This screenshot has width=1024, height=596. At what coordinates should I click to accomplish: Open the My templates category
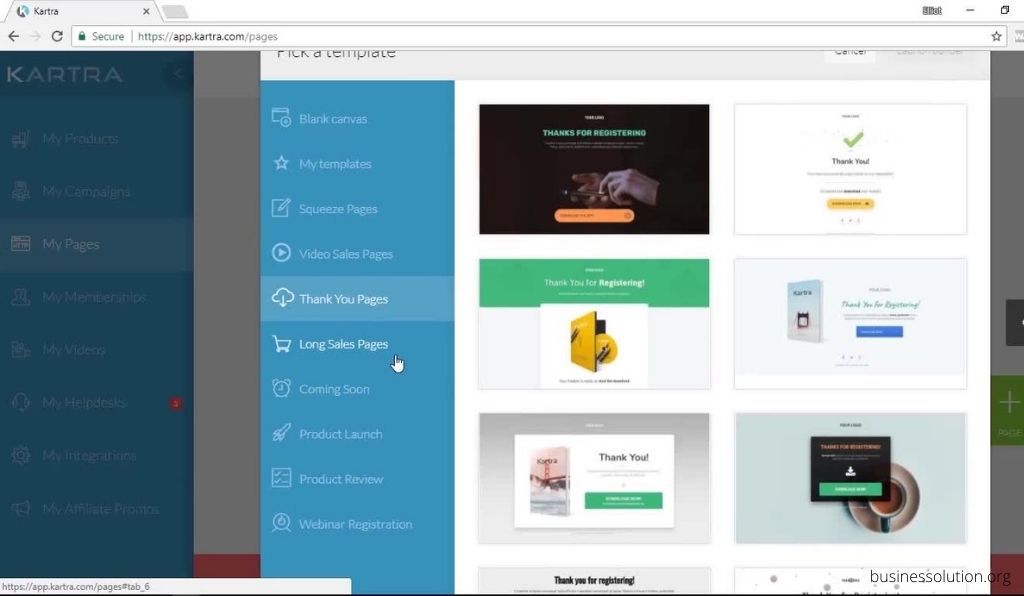tap(357, 164)
